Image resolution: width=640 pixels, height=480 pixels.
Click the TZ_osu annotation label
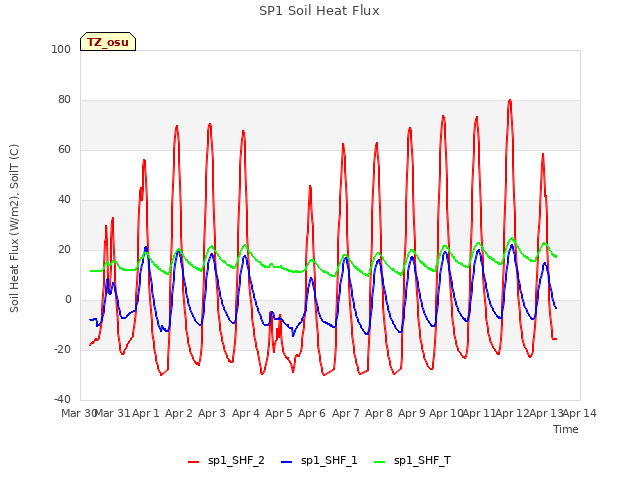[108, 42]
